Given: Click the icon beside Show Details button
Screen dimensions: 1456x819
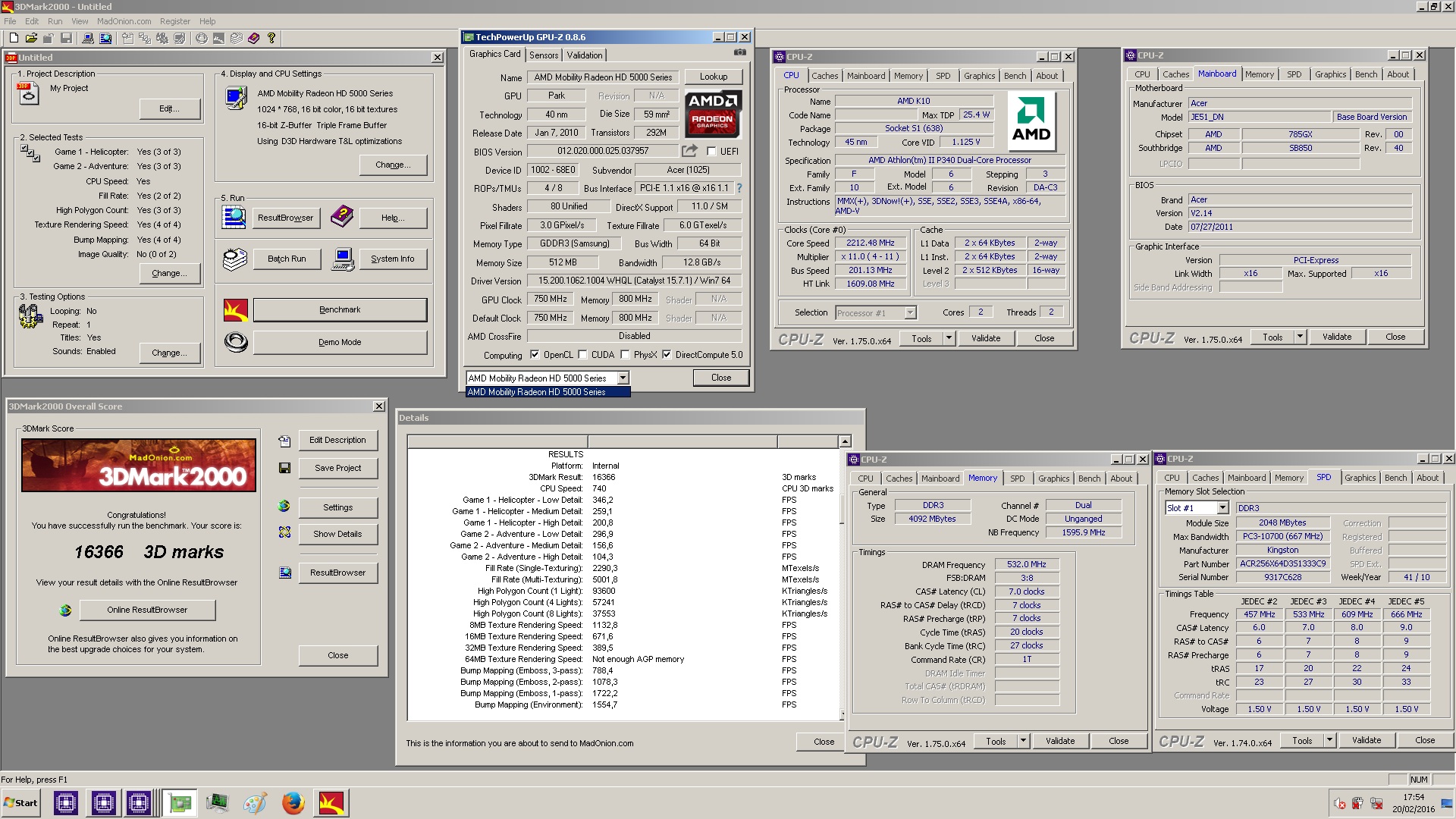Looking at the screenshot, I should (284, 533).
